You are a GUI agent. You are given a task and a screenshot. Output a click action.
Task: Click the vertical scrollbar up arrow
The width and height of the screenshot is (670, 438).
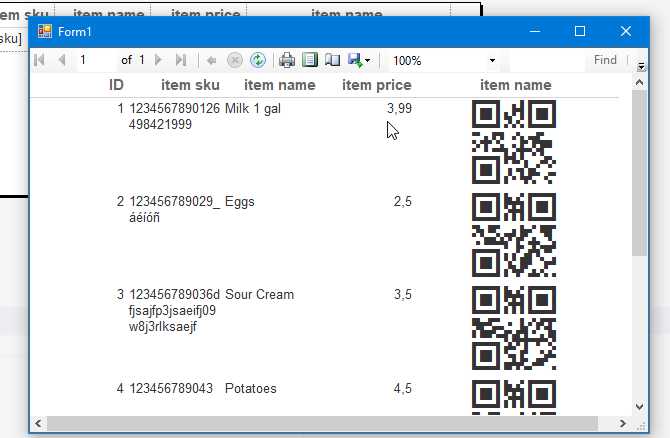[x=639, y=82]
